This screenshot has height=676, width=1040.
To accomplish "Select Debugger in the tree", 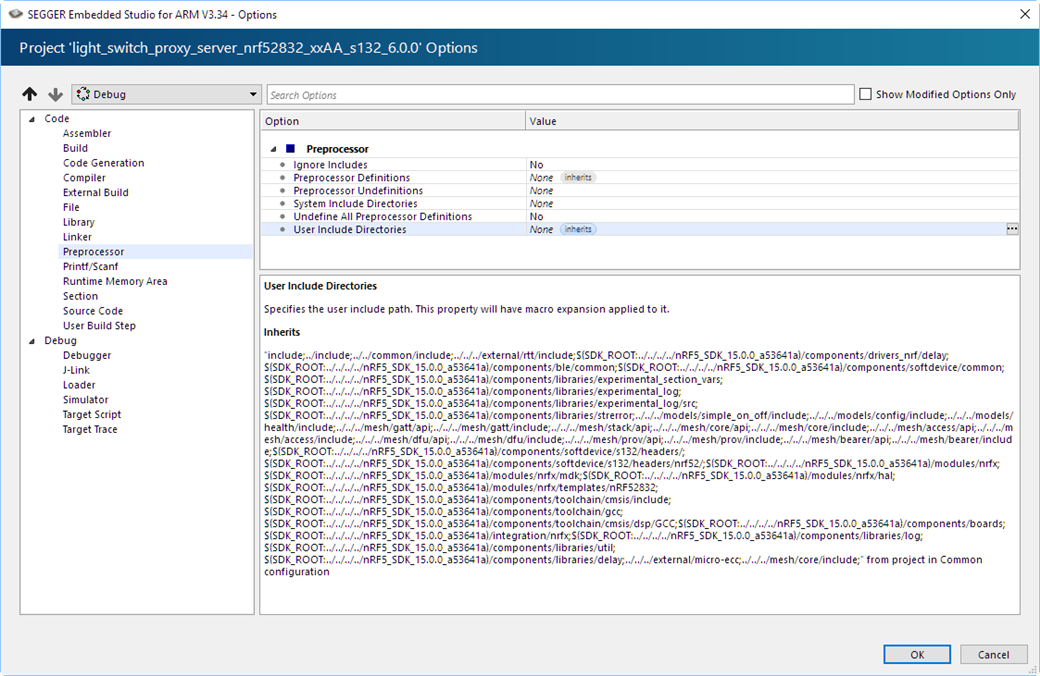I will [x=87, y=356].
